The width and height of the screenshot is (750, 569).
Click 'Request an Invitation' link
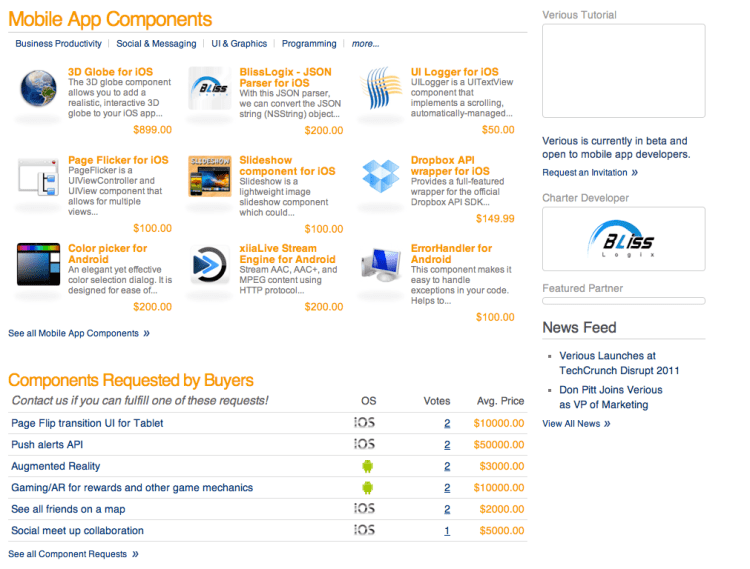[x=590, y=172]
